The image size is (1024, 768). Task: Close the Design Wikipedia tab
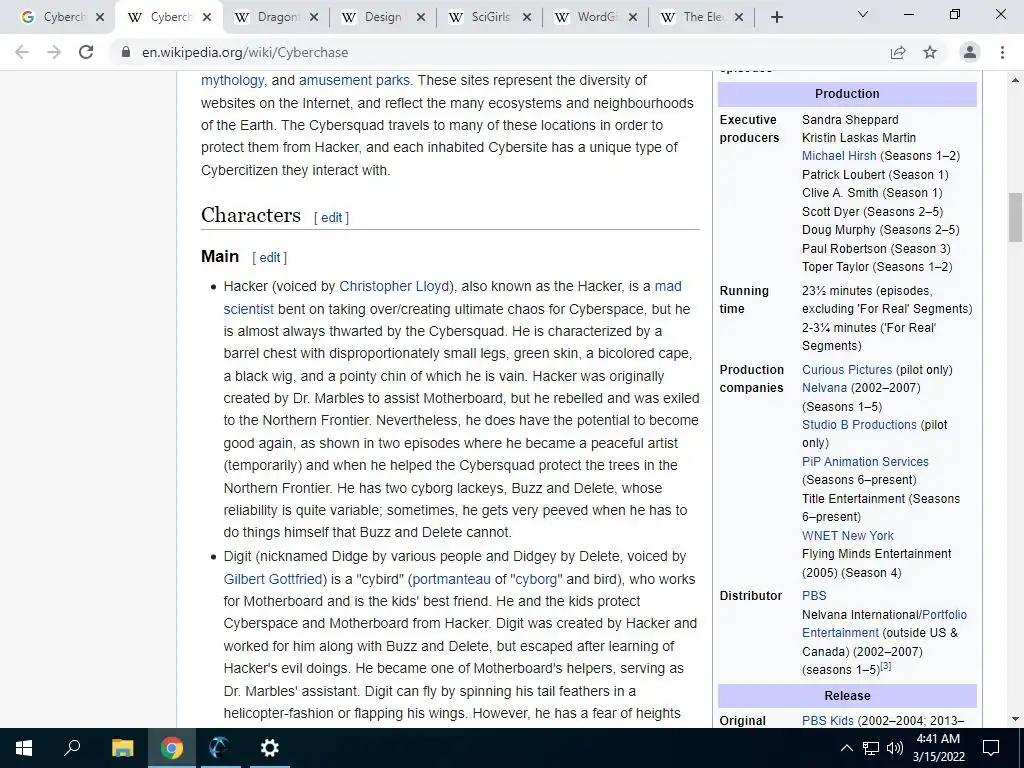click(421, 18)
